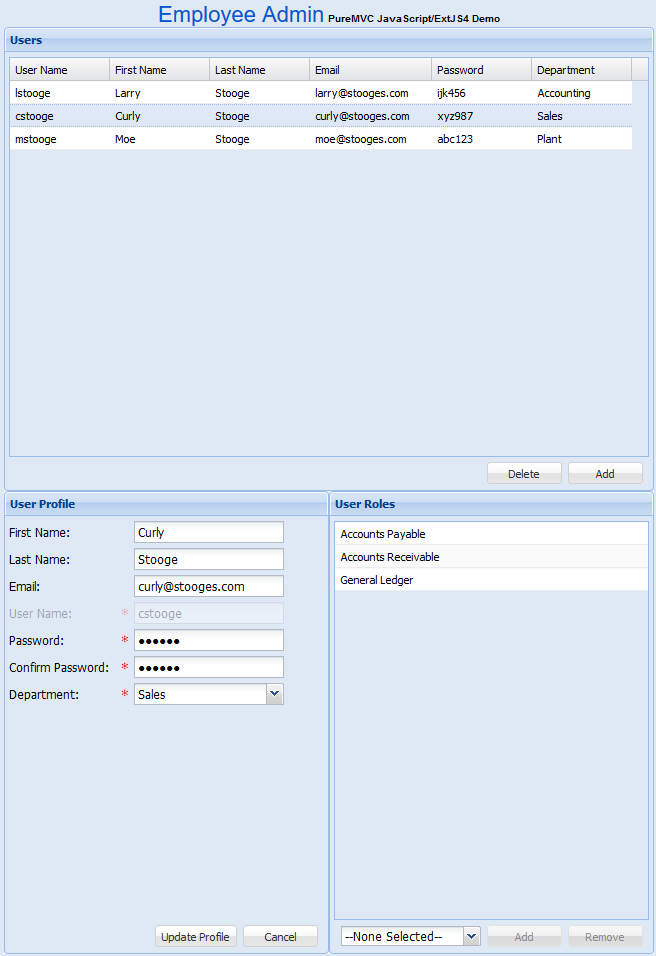Click the Users panel header

[x=329, y=40]
